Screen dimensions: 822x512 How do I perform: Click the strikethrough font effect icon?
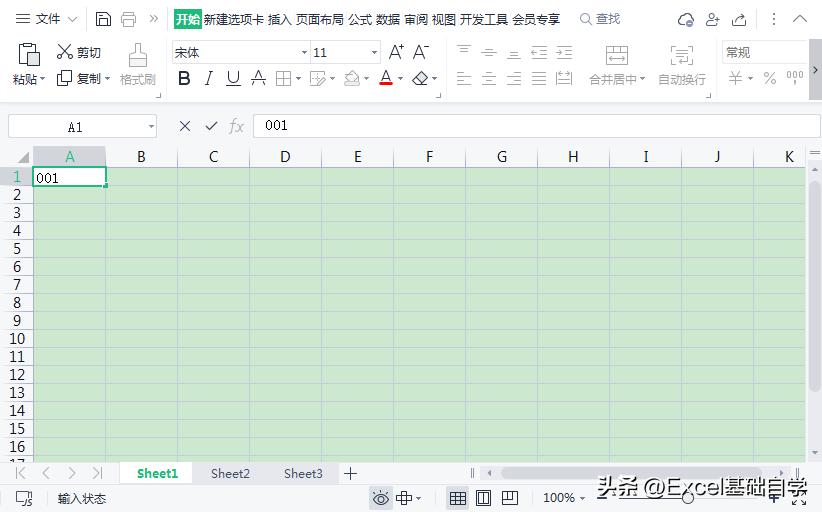click(258, 79)
